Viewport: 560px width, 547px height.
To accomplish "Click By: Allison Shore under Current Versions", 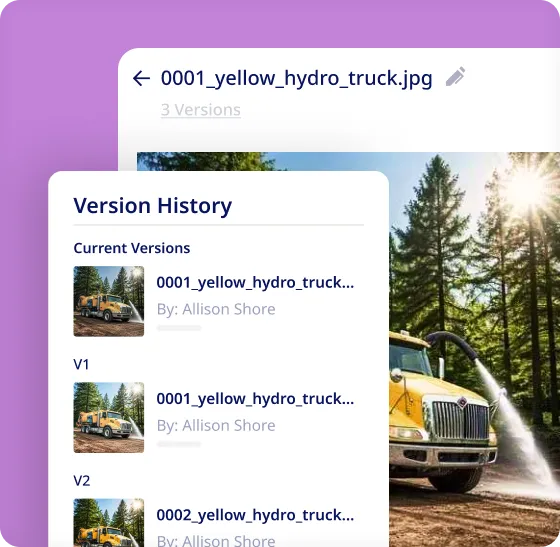I will (216, 309).
